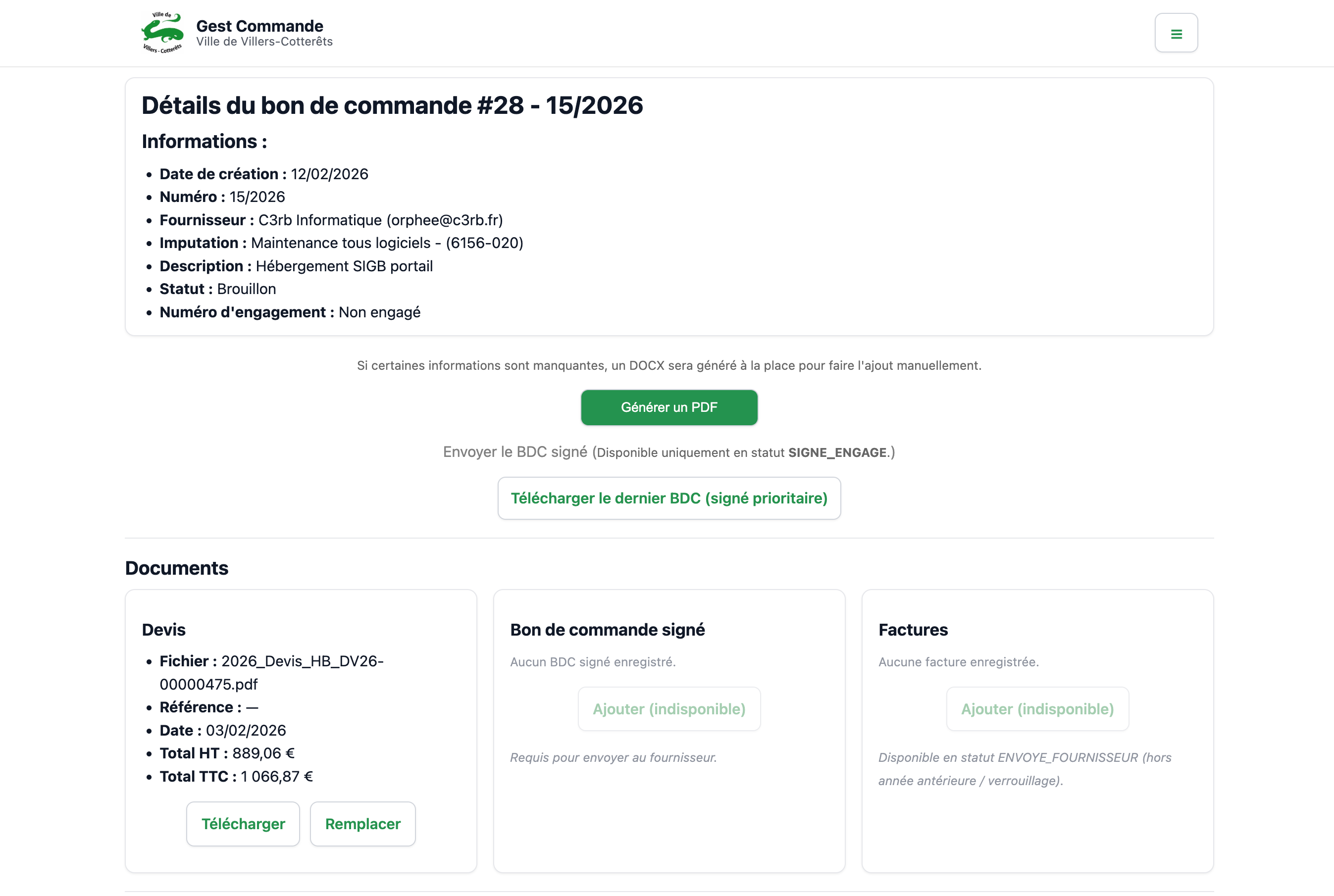Click the Ville de Villers-Cotterêts subtitle
The height and width of the screenshot is (896, 1334).
pos(264,42)
